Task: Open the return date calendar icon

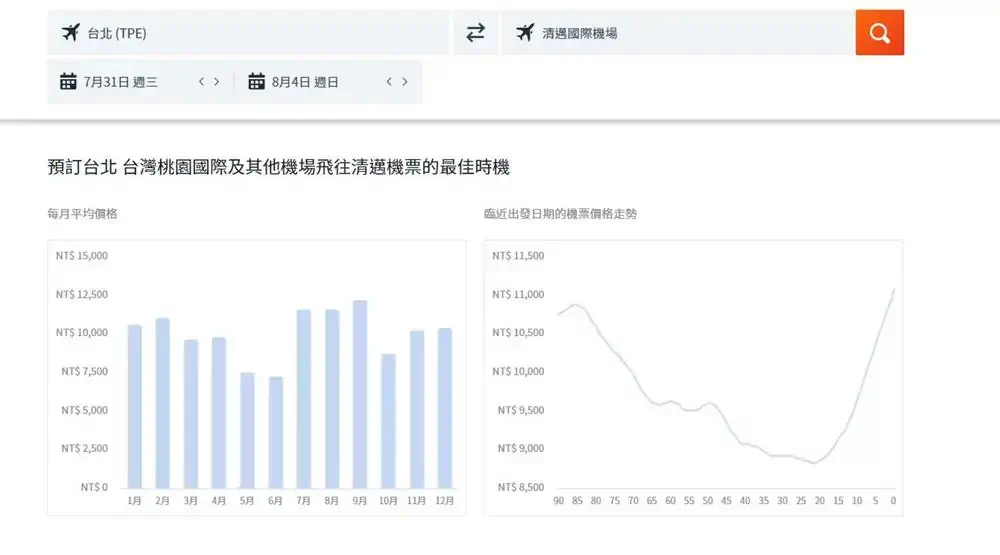Action: [256, 82]
